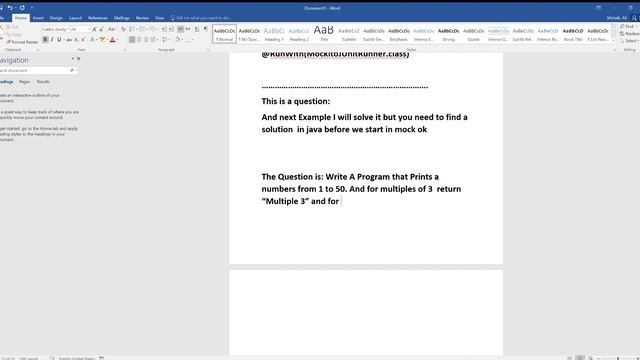Click the Sort icon in Paragraph group
640x360 pixels.
pyautogui.click(x=197, y=29)
